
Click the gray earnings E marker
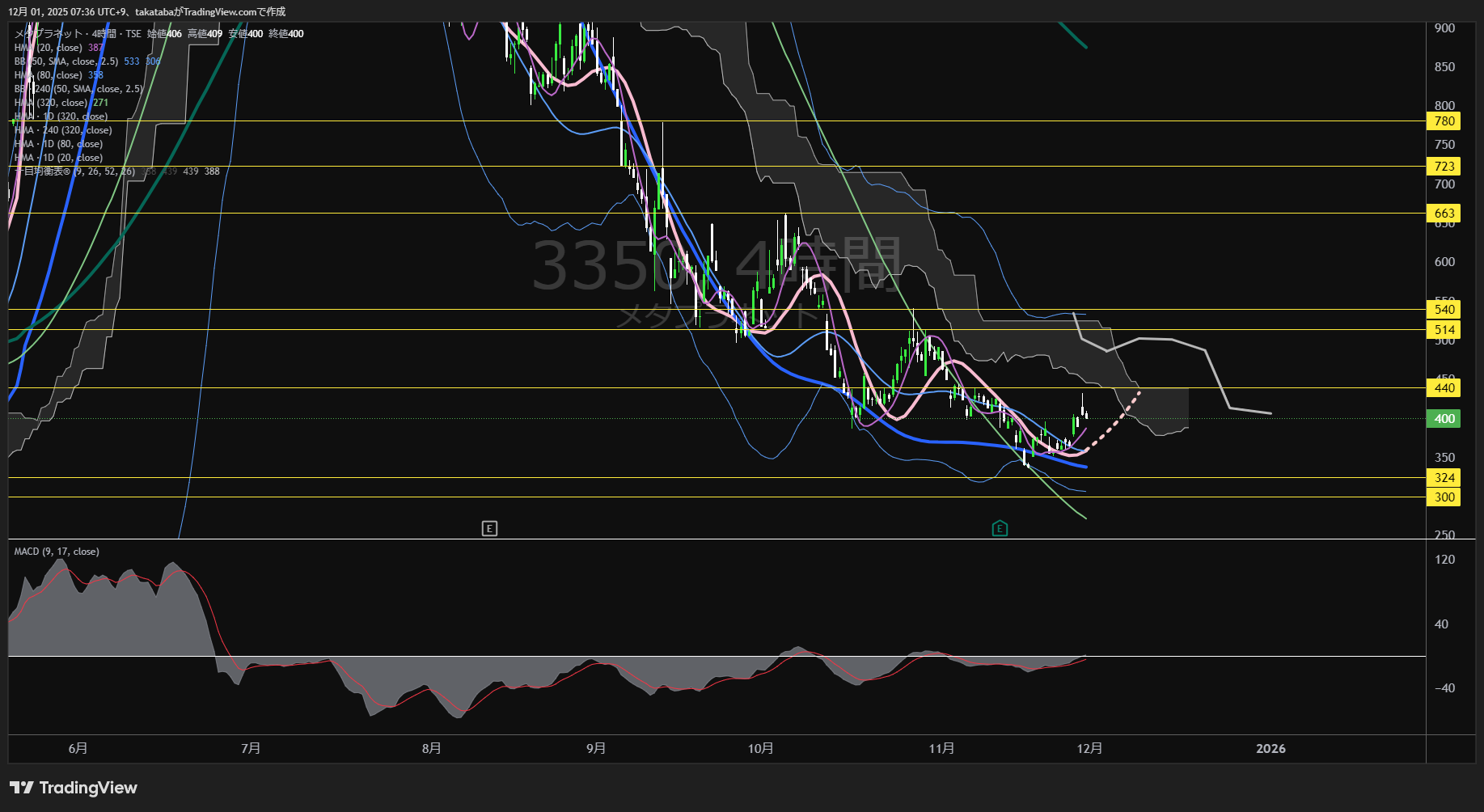(489, 528)
